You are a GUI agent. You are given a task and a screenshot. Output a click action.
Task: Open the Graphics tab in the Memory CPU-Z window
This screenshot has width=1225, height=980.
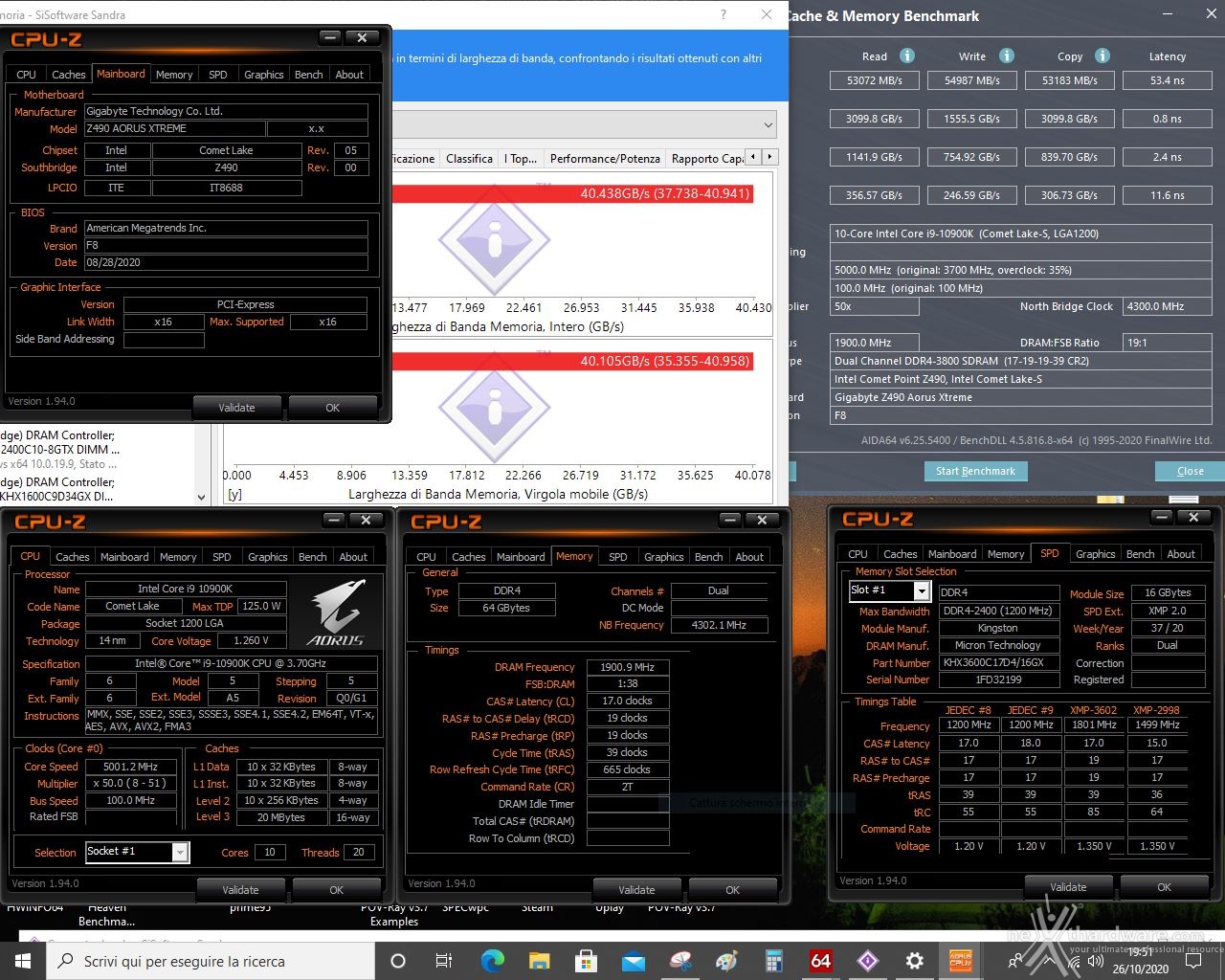[x=664, y=557]
